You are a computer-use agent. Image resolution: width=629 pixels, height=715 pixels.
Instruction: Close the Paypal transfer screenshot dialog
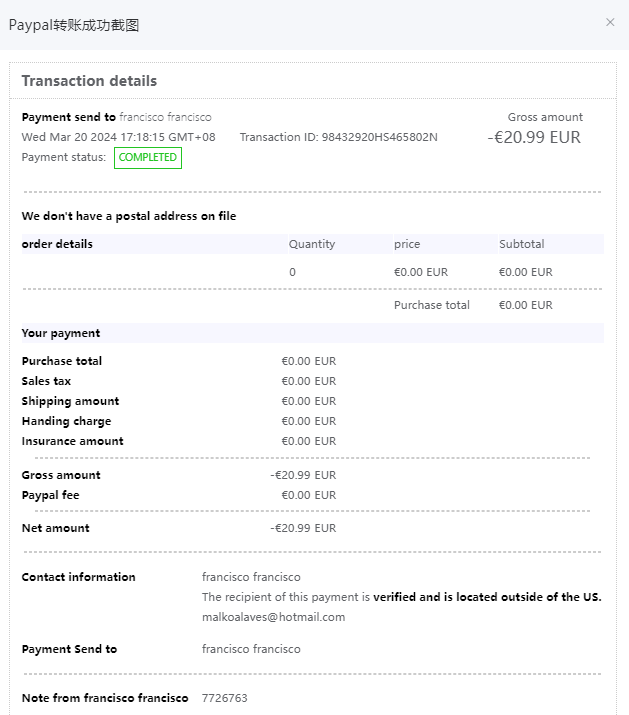(x=610, y=22)
